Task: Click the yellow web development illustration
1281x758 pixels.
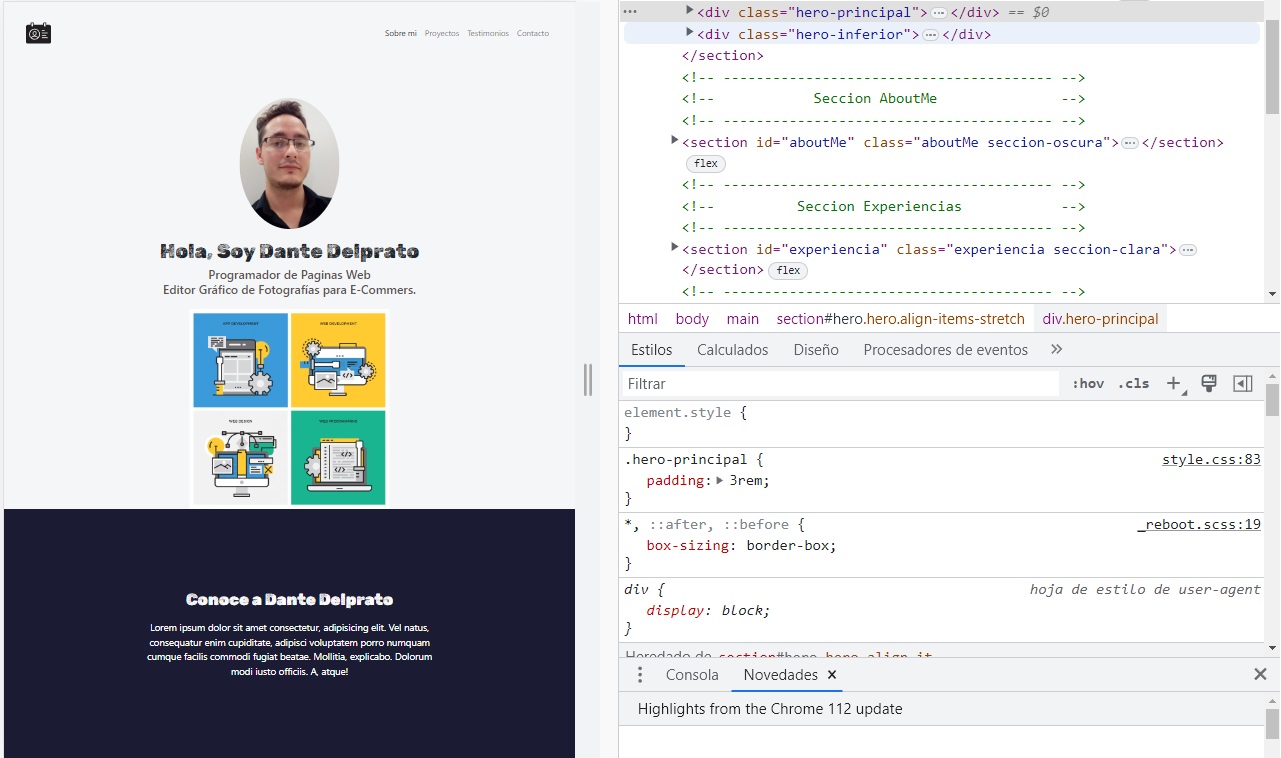Action: point(338,360)
